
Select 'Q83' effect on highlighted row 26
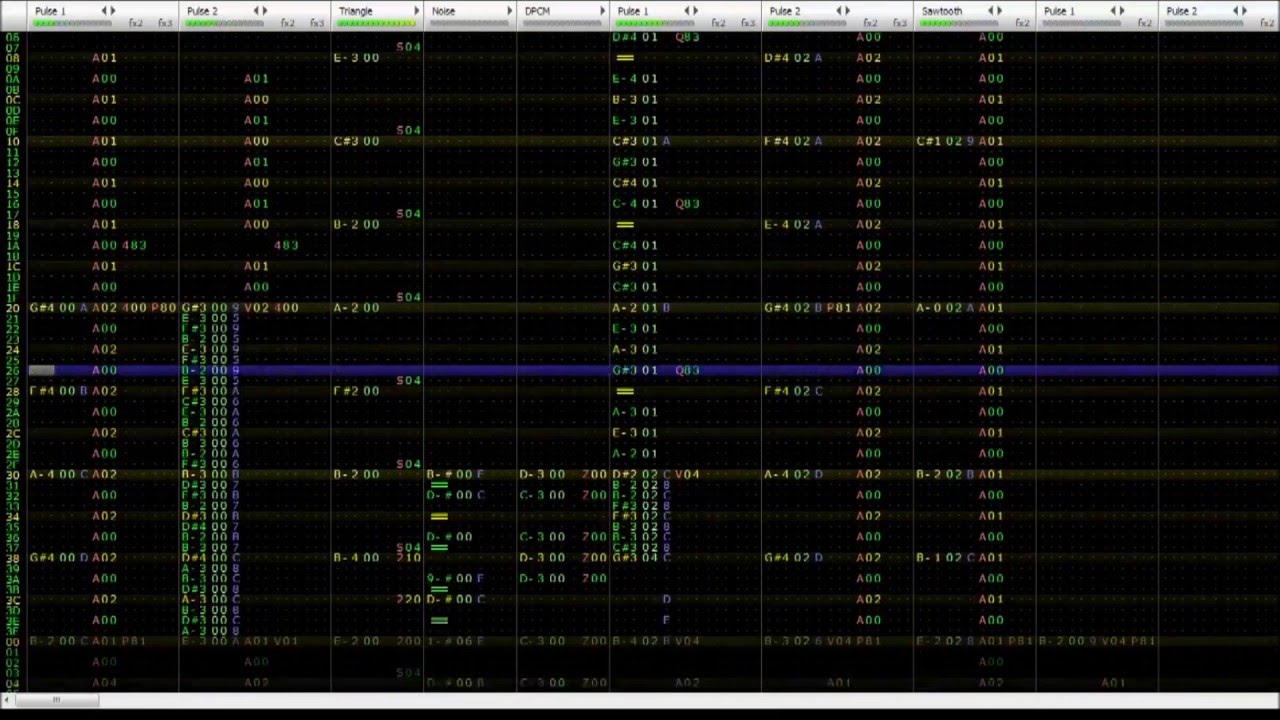tap(688, 370)
